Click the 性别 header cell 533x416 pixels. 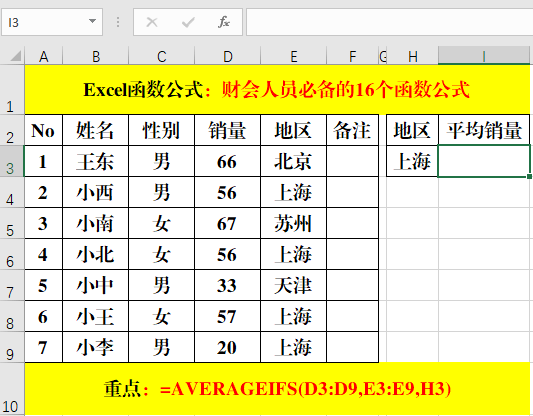pos(161,130)
